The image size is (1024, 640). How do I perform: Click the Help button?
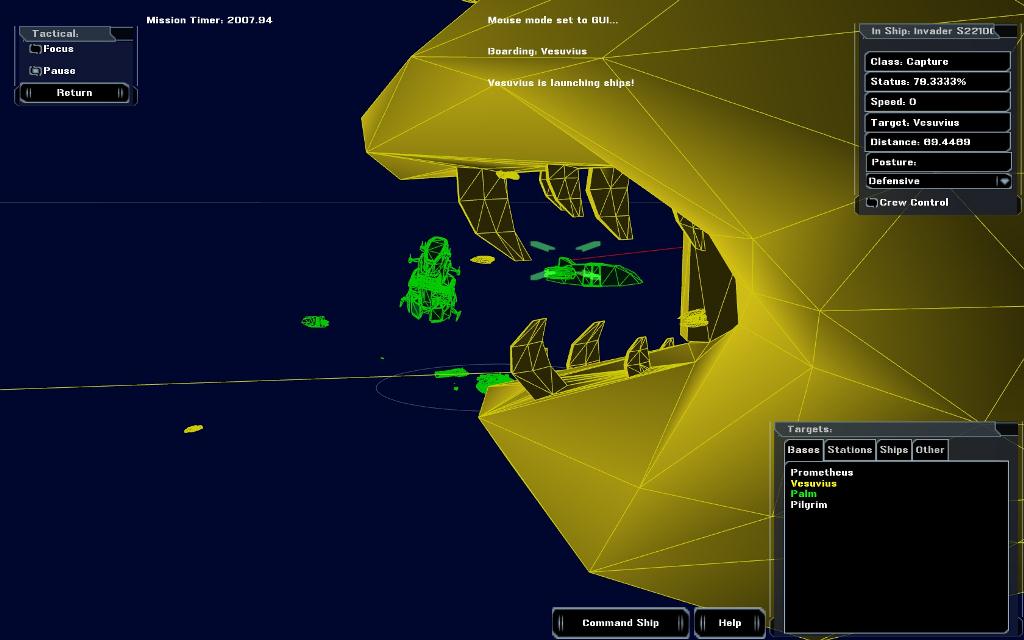click(x=729, y=623)
